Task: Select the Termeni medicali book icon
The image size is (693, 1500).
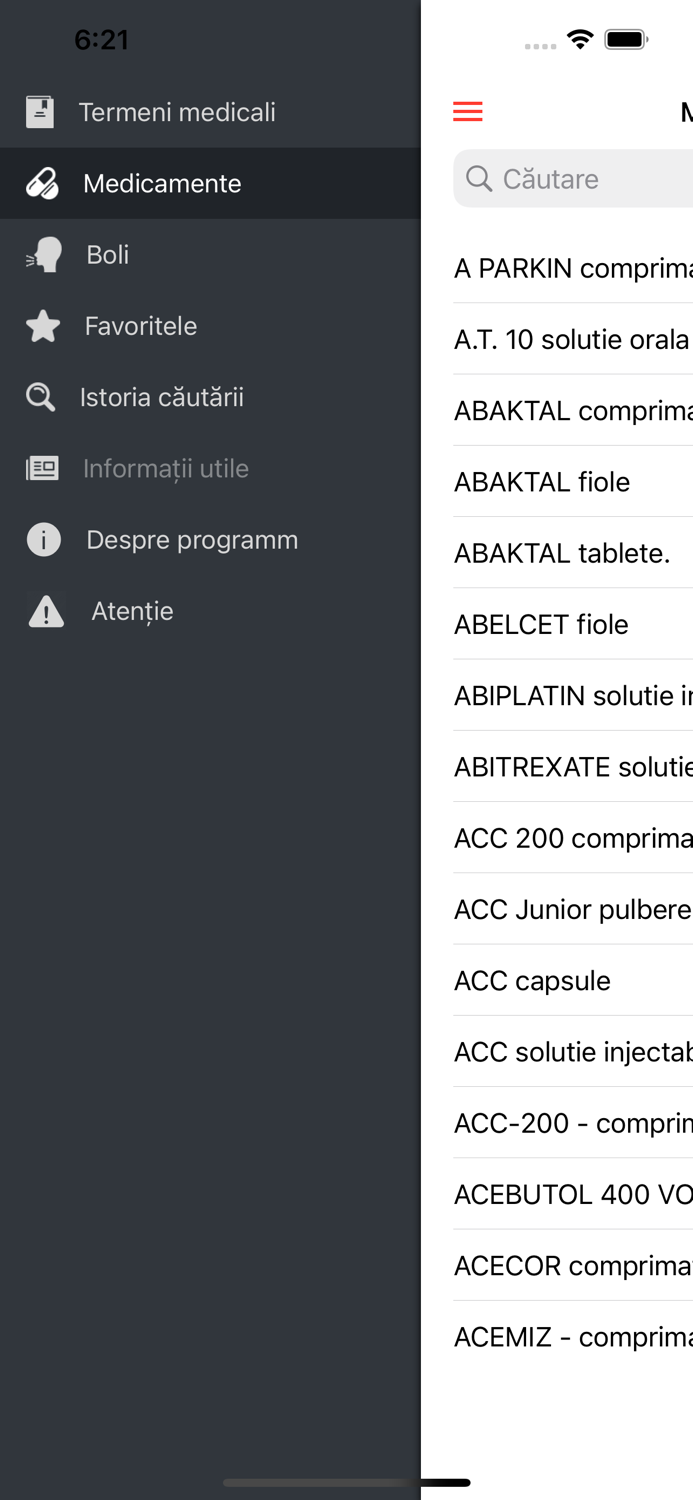Action: [40, 112]
